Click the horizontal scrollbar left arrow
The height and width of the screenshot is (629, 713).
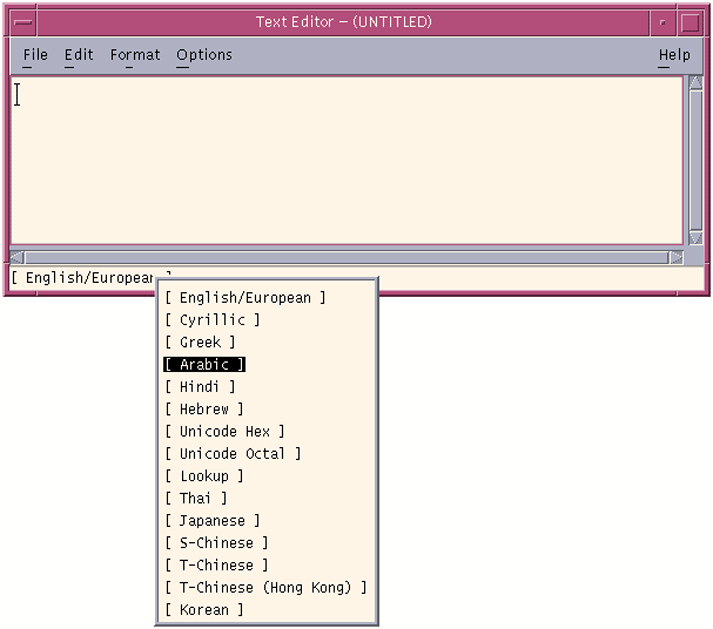[17, 257]
